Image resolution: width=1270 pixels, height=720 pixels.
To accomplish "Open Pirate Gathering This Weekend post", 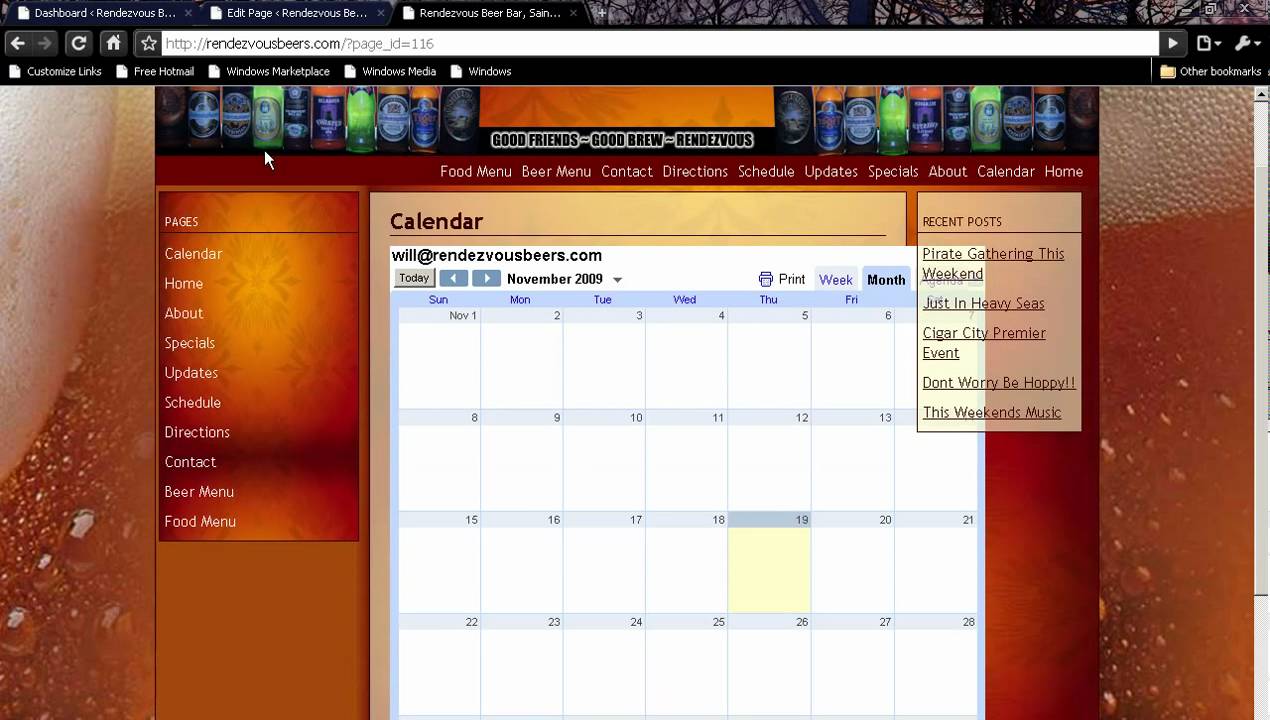I will click(x=993, y=264).
